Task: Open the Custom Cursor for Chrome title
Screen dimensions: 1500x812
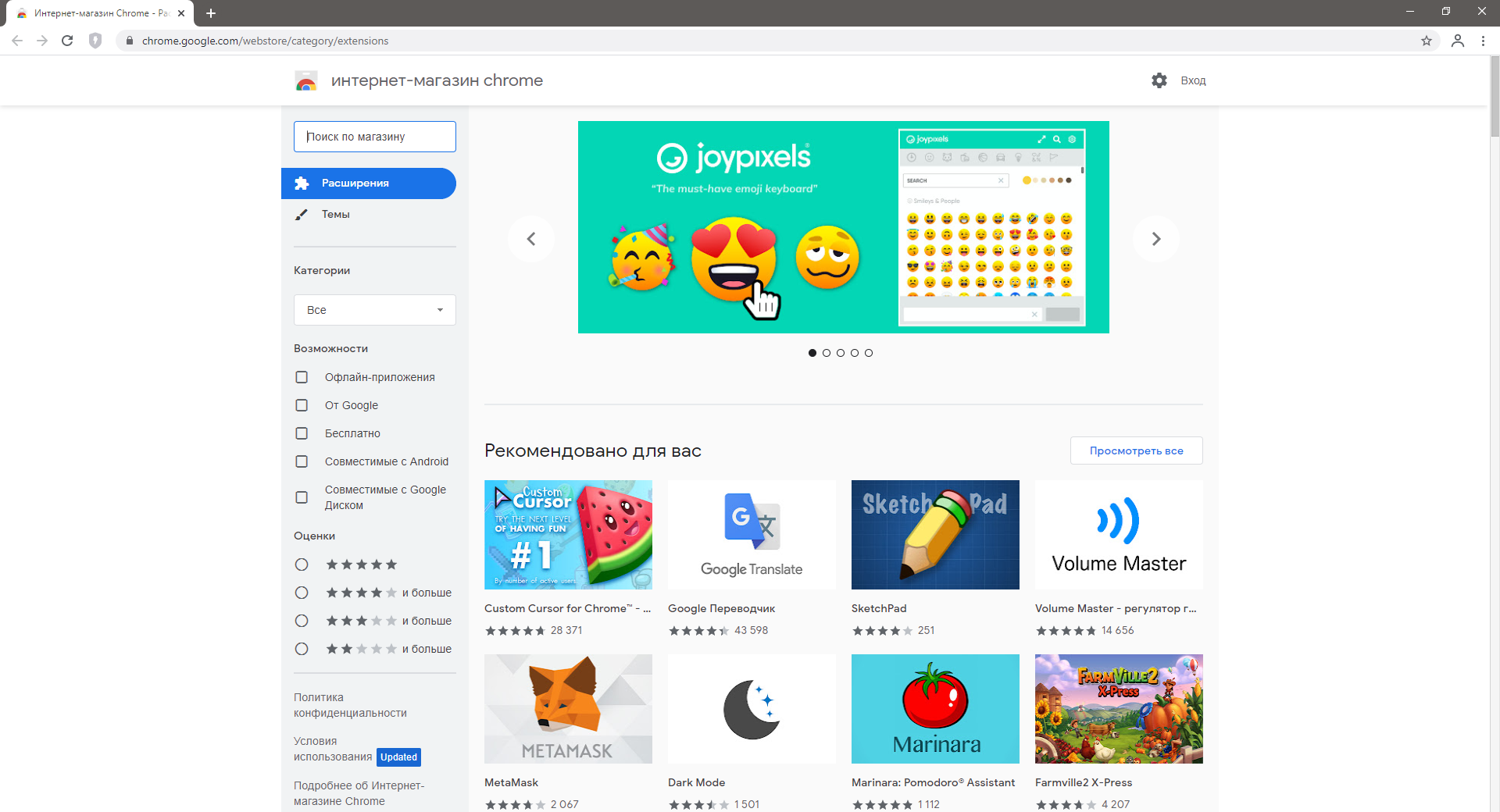Action: coord(567,608)
